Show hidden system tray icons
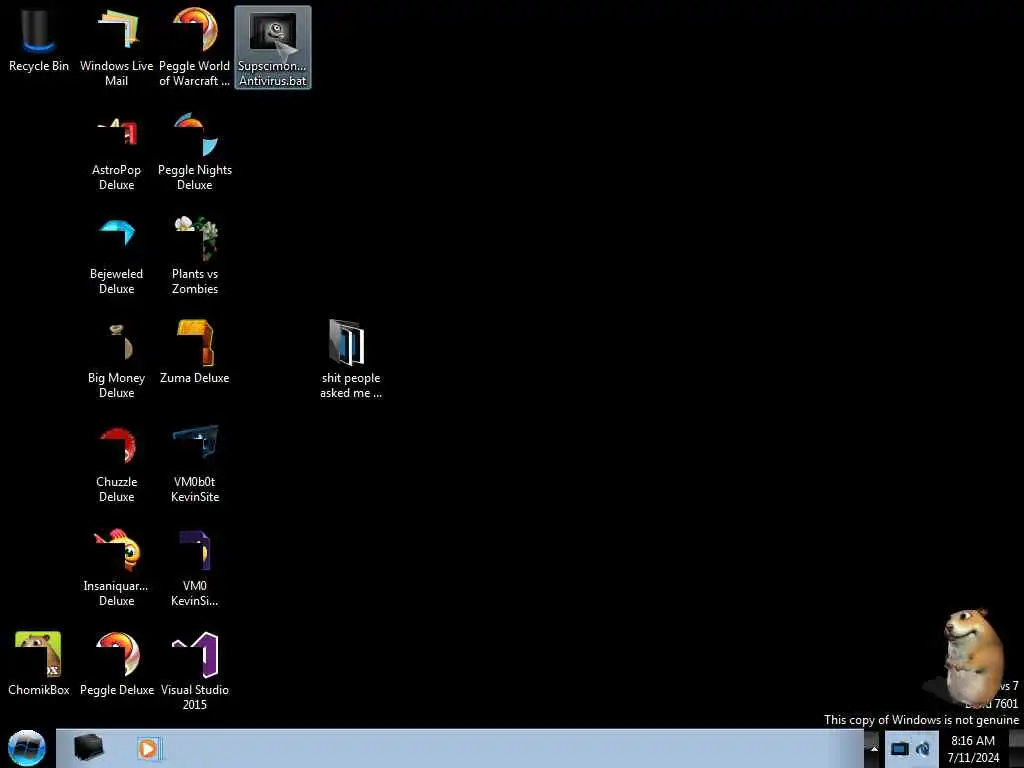The height and width of the screenshot is (768, 1024). click(x=874, y=748)
